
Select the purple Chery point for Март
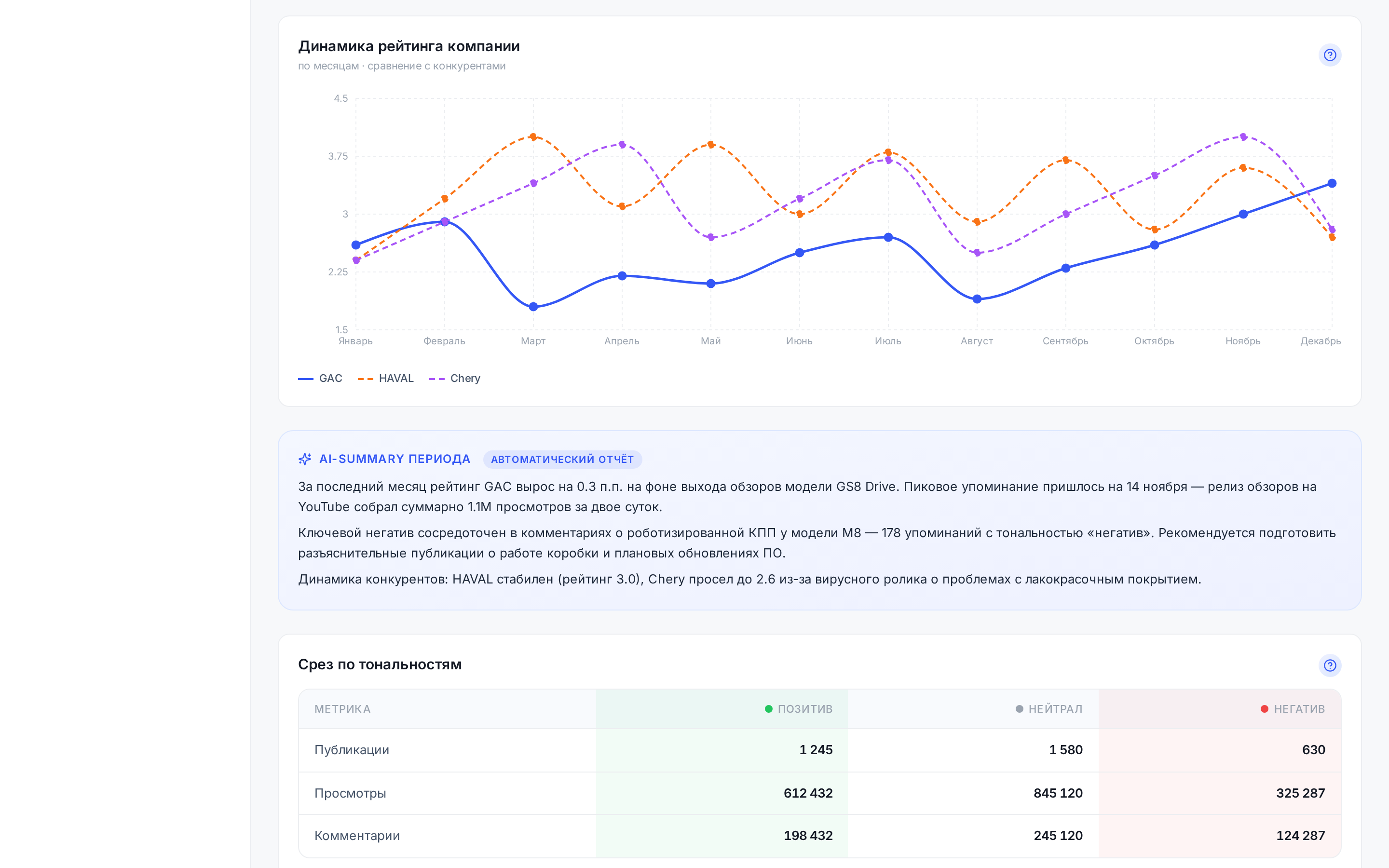click(x=533, y=183)
